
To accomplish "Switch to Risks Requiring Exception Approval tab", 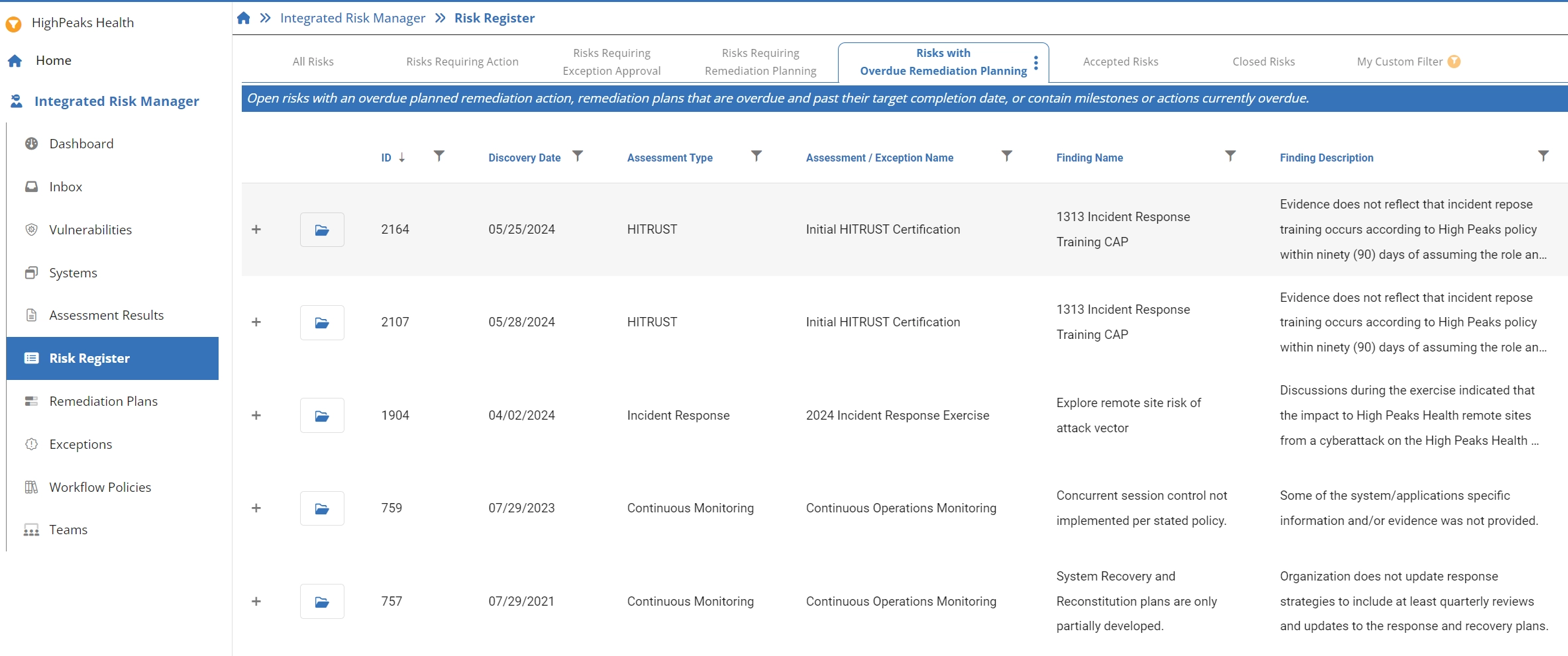I will (611, 62).
